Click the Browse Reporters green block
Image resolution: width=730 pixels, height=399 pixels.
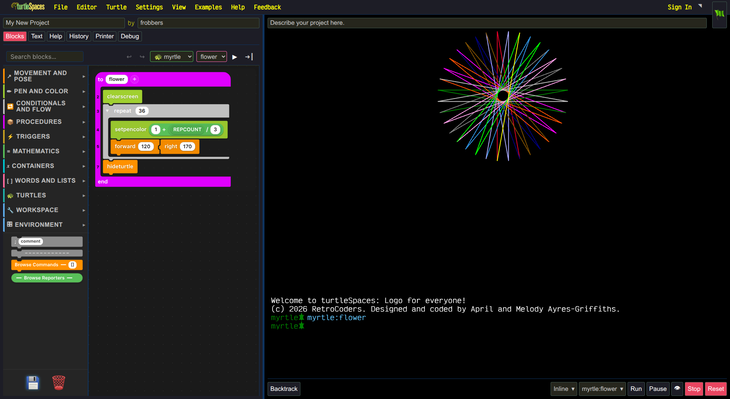[47, 278]
